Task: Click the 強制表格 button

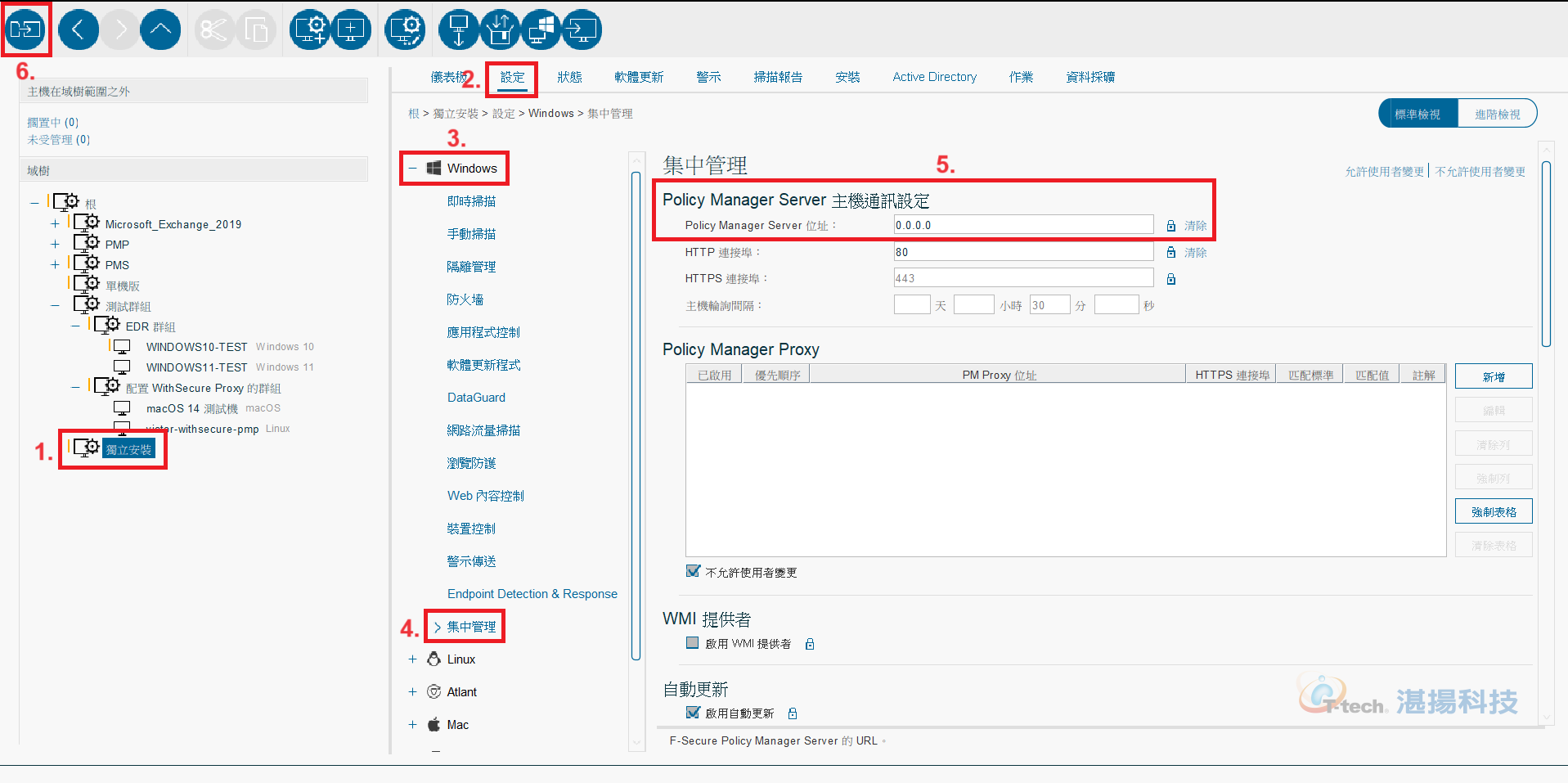Action: pyautogui.click(x=1494, y=511)
